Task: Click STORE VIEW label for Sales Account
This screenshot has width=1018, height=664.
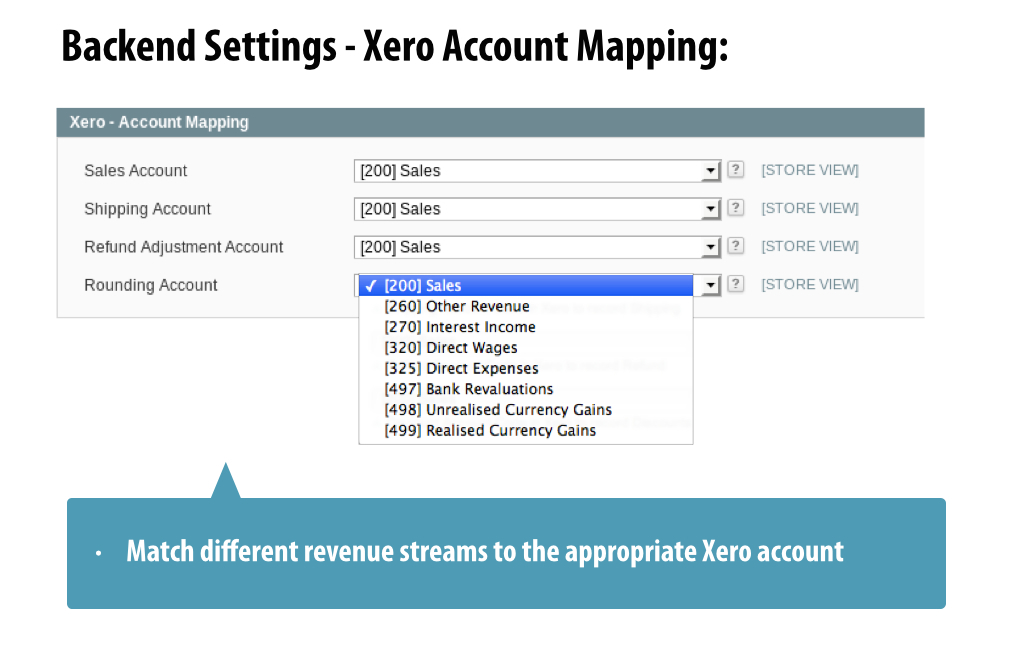Action: pyautogui.click(x=809, y=170)
